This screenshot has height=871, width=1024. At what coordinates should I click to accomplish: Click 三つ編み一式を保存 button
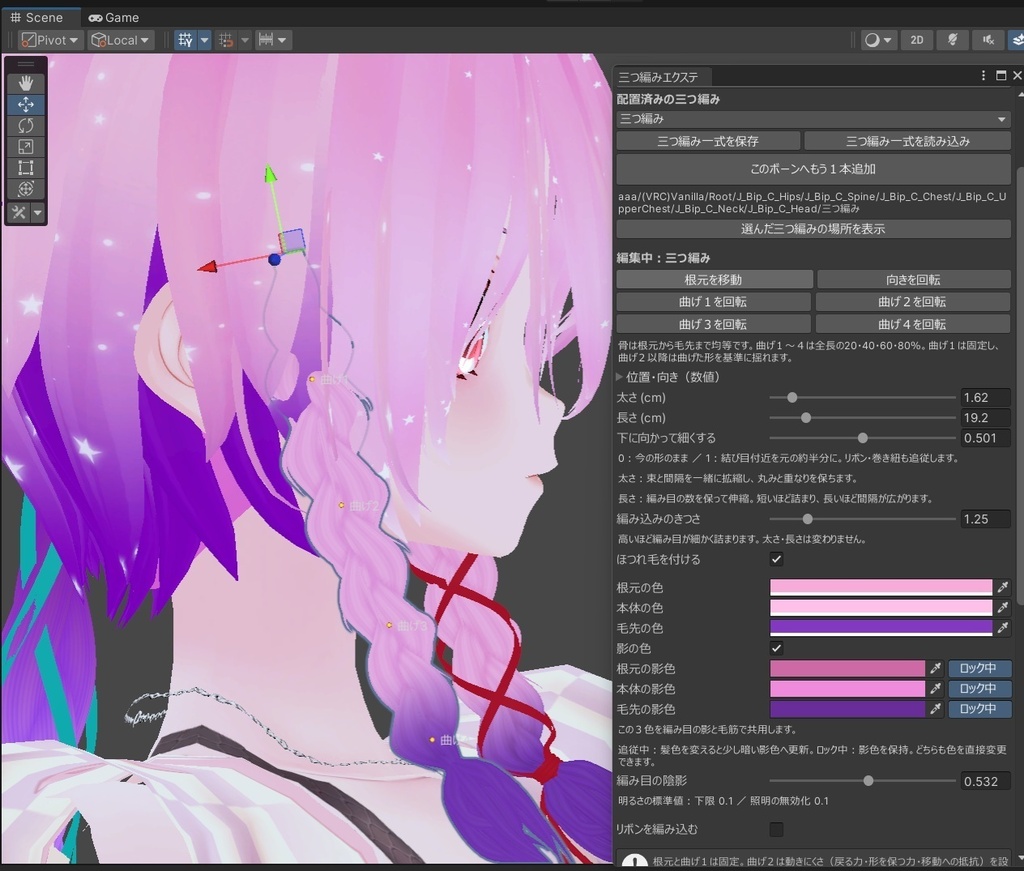click(708, 141)
